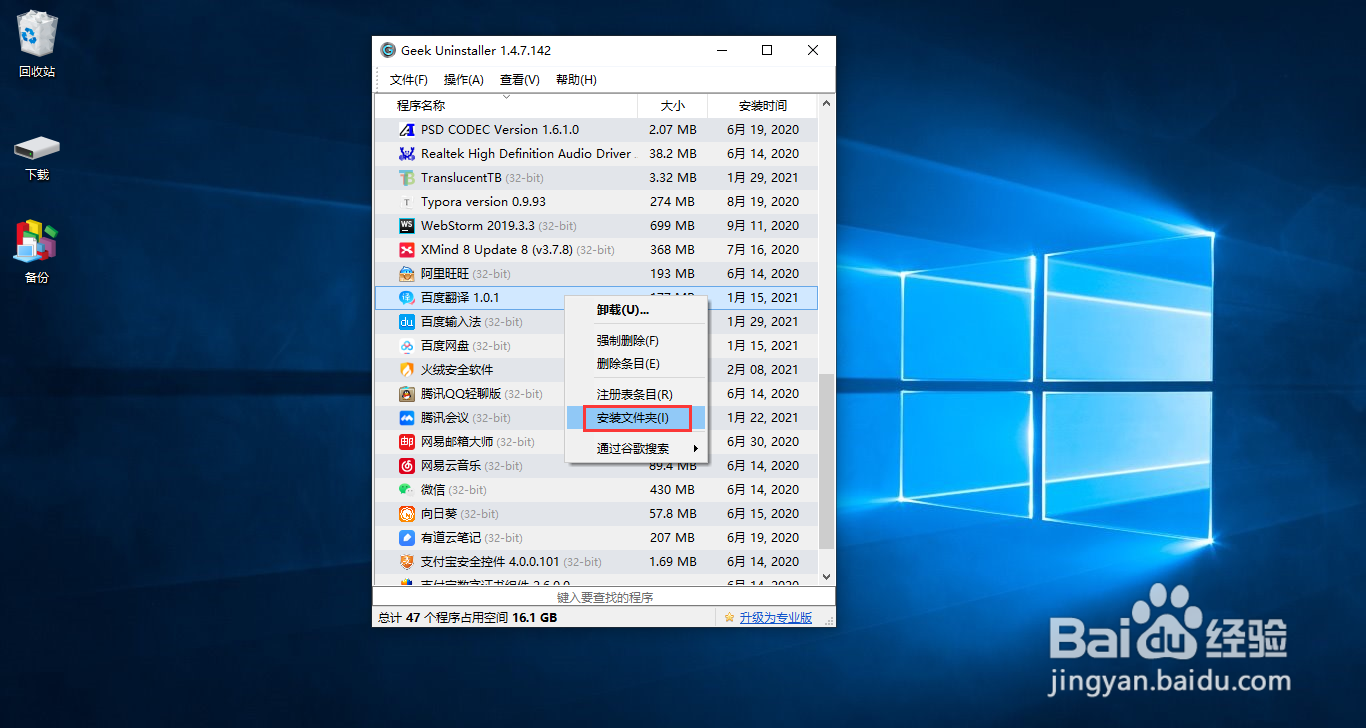The width and height of the screenshot is (1366, 728).
Task: Choose 强制删除(F) in the context menu
Action: [x=637, y=341]
